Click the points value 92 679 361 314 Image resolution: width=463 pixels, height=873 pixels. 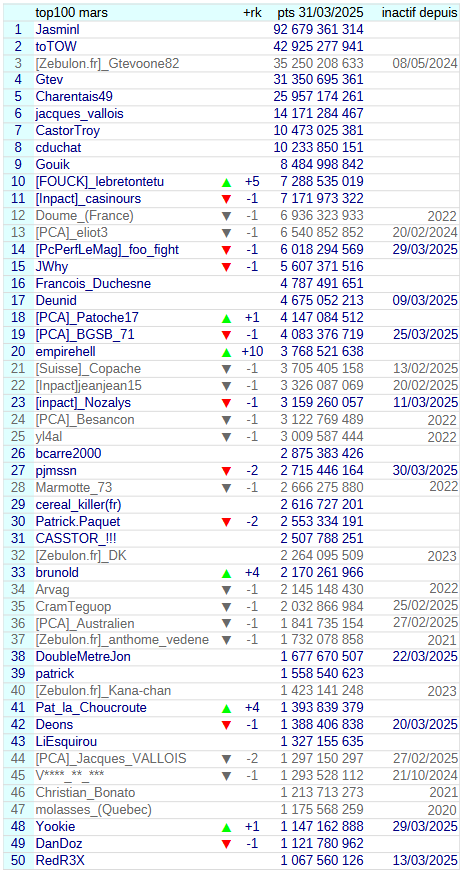tap(318, 29)
